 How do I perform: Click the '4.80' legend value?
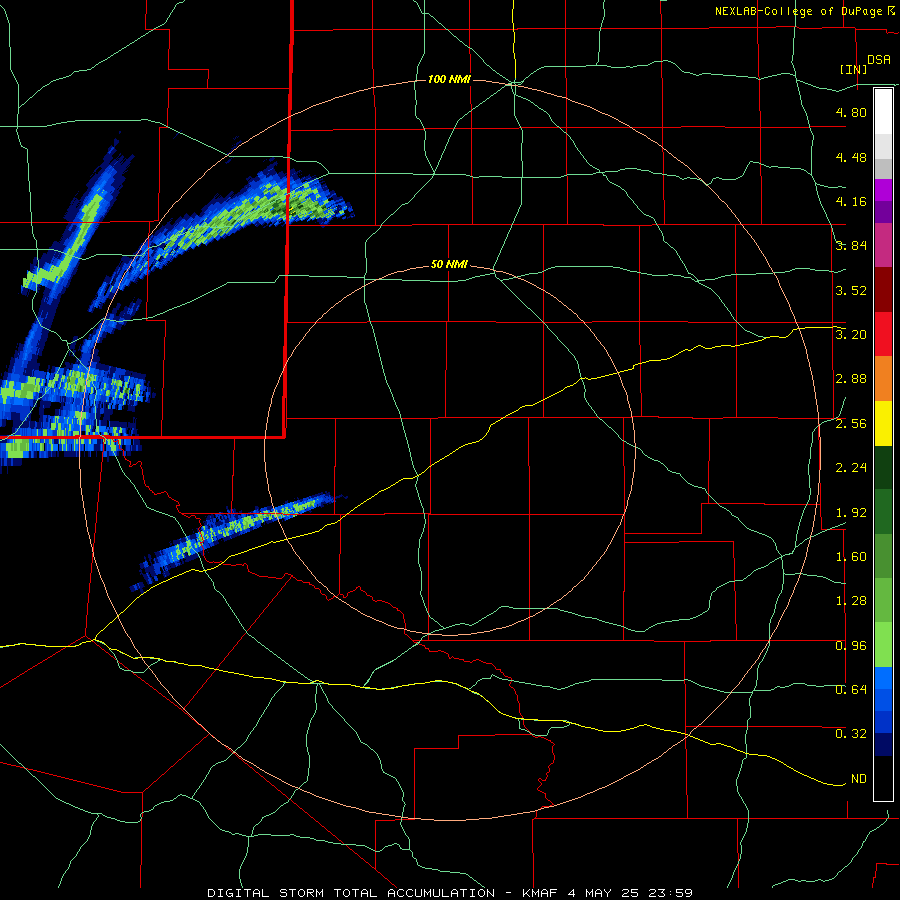(x=851, y=112)
